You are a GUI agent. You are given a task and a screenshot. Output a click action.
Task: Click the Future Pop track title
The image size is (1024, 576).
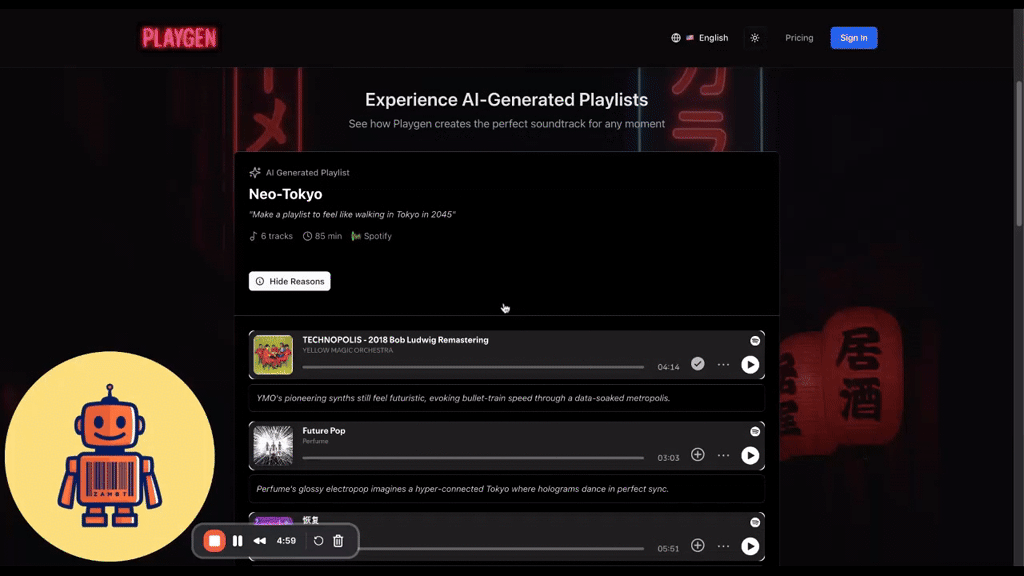coord(324,430)
